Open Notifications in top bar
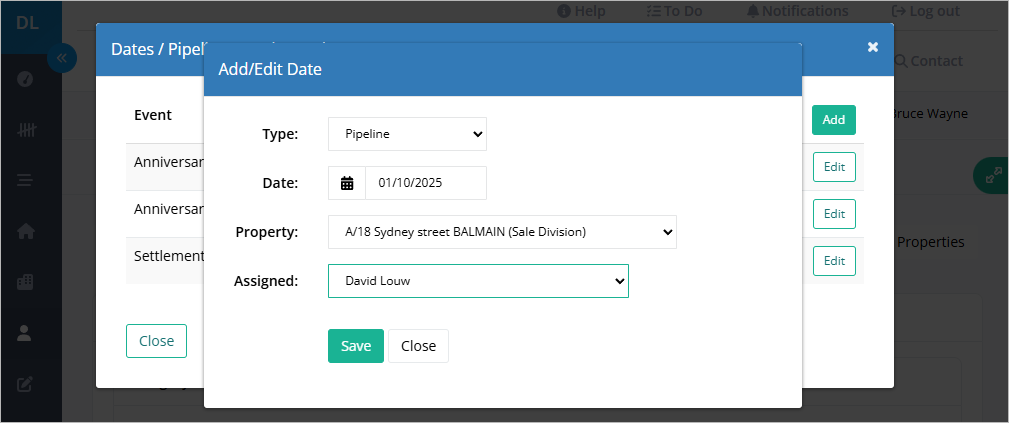The image size is (1009, 423). [797, 11]
